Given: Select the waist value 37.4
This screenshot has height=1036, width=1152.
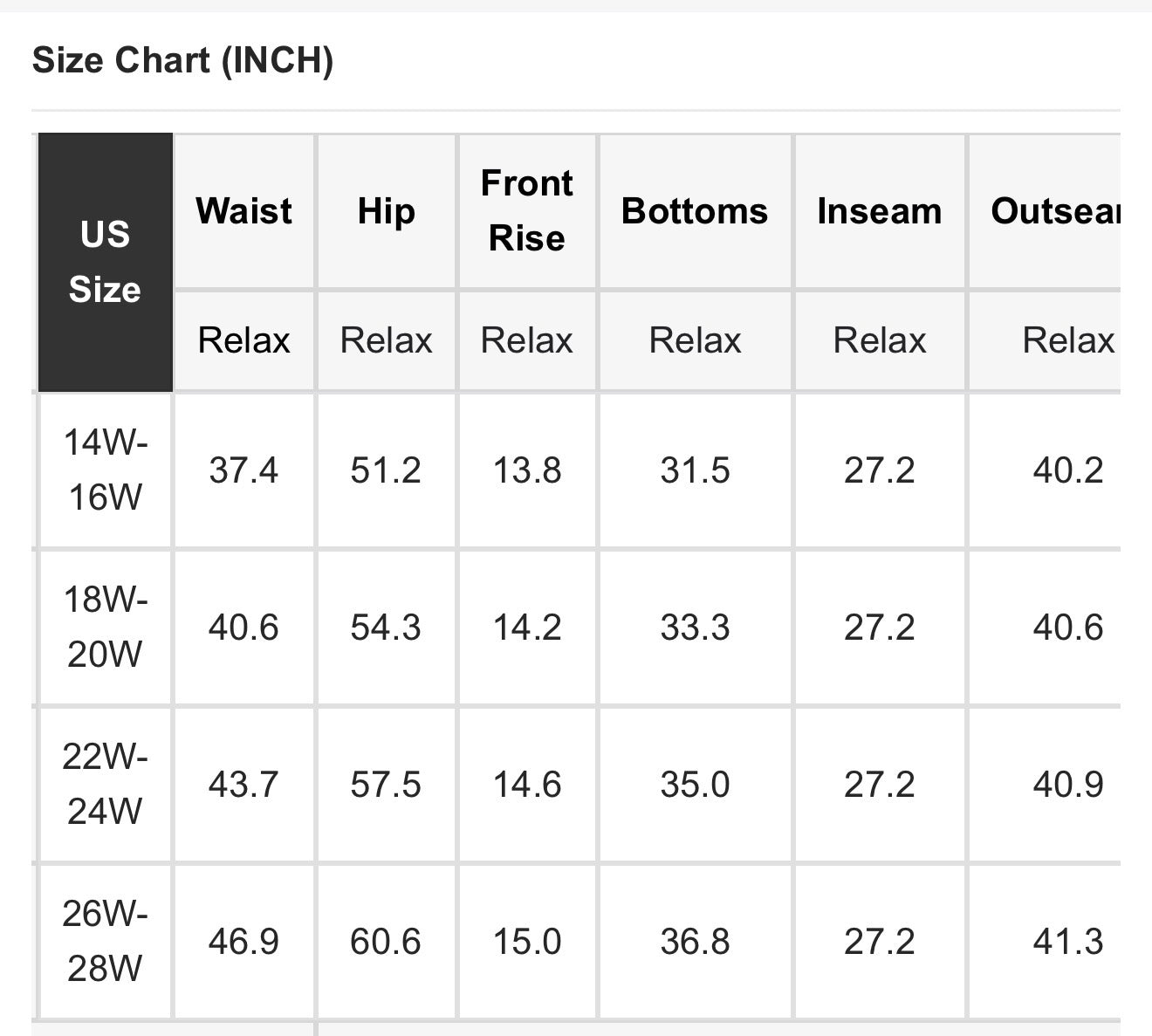Looking at the screenshot, I should click(x=243, y=470).
